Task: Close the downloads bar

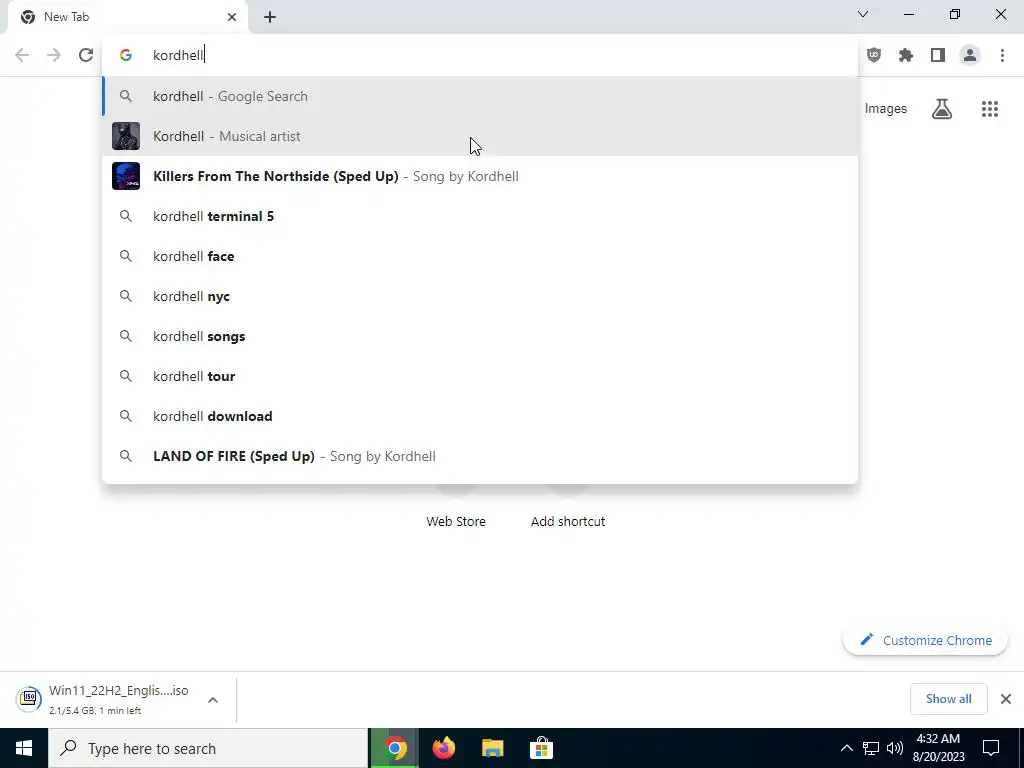Action: [x=1006, y=699]
